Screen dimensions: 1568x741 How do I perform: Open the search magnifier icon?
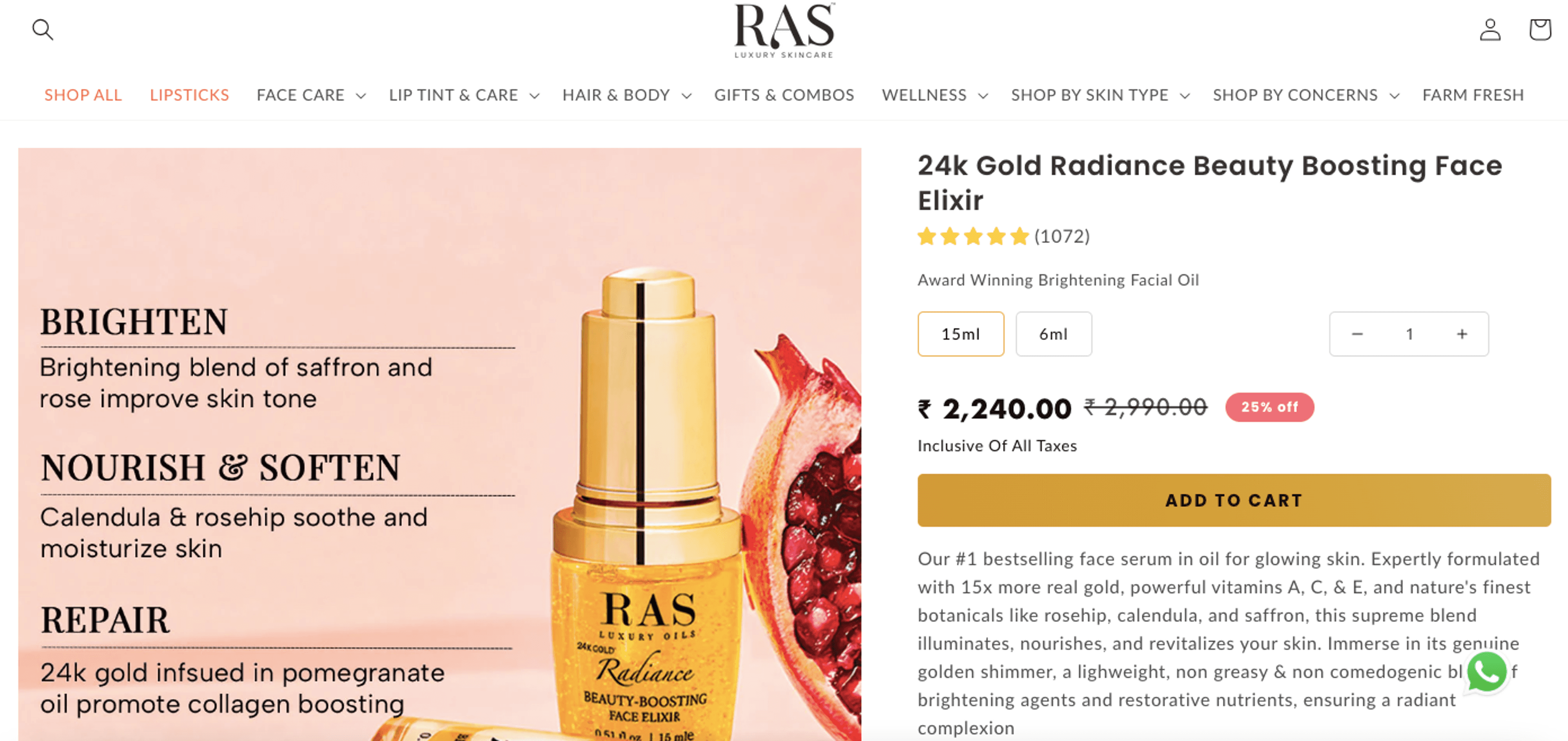click(x=42, y=29)
